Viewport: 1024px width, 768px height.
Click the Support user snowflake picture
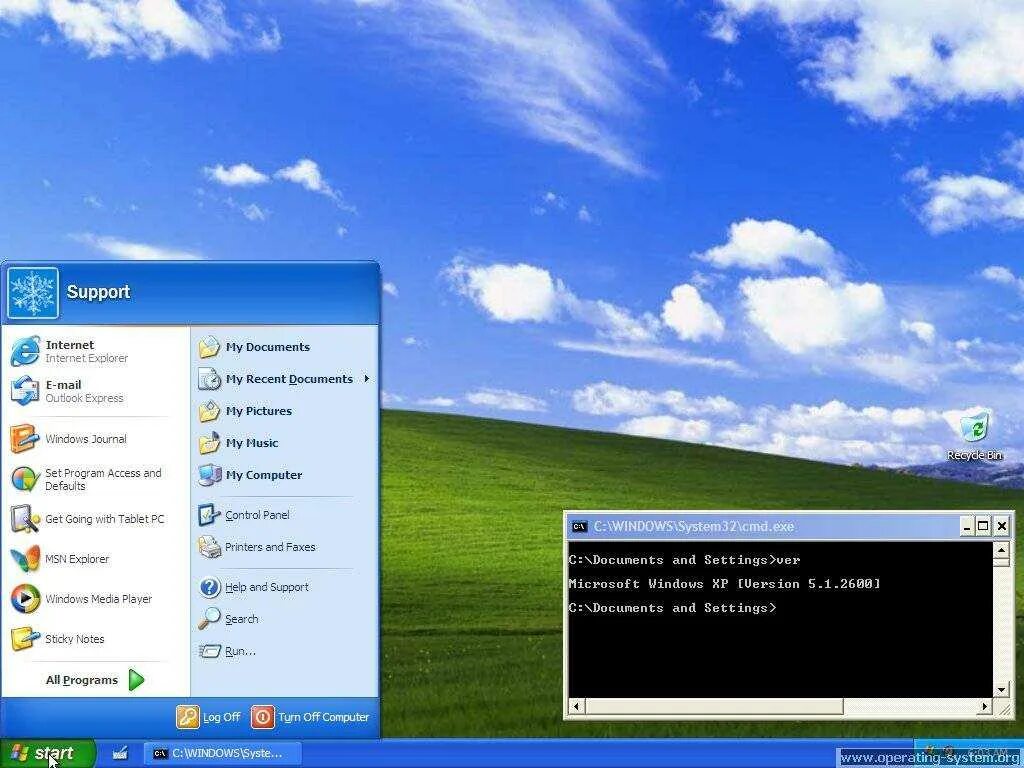[33, 293]
